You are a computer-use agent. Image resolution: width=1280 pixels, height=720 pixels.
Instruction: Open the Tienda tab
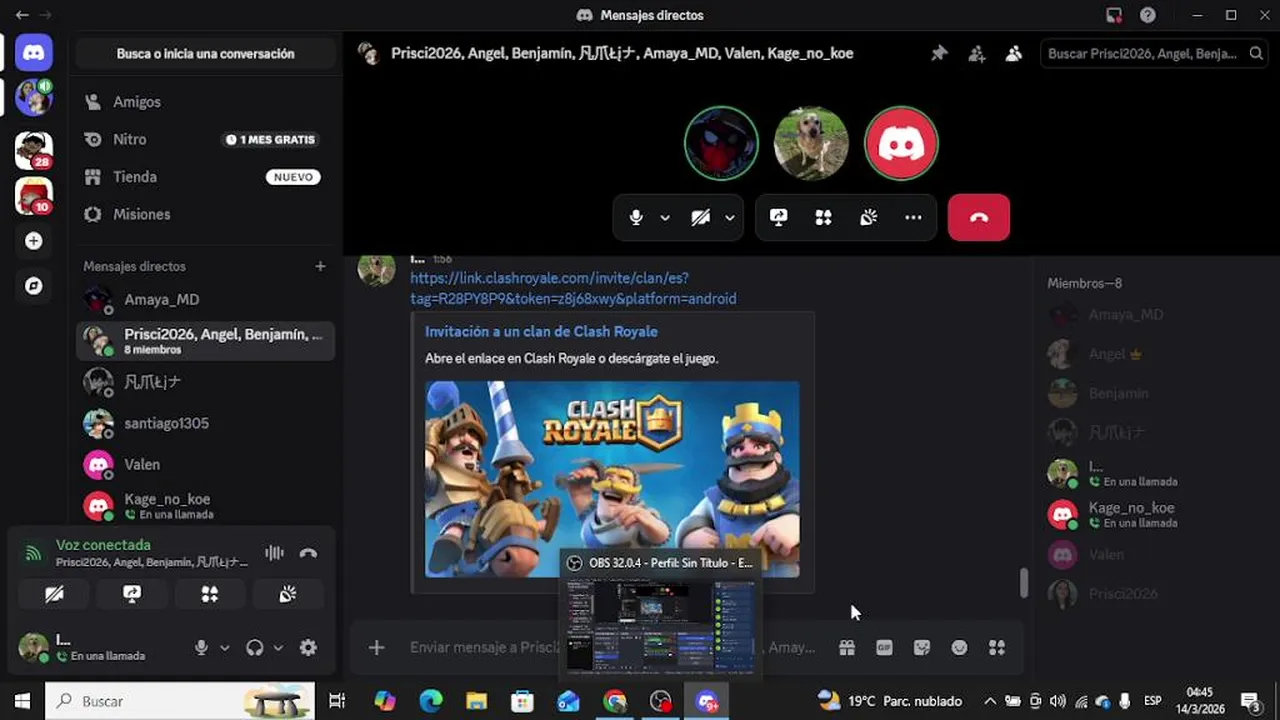(205, 177)
